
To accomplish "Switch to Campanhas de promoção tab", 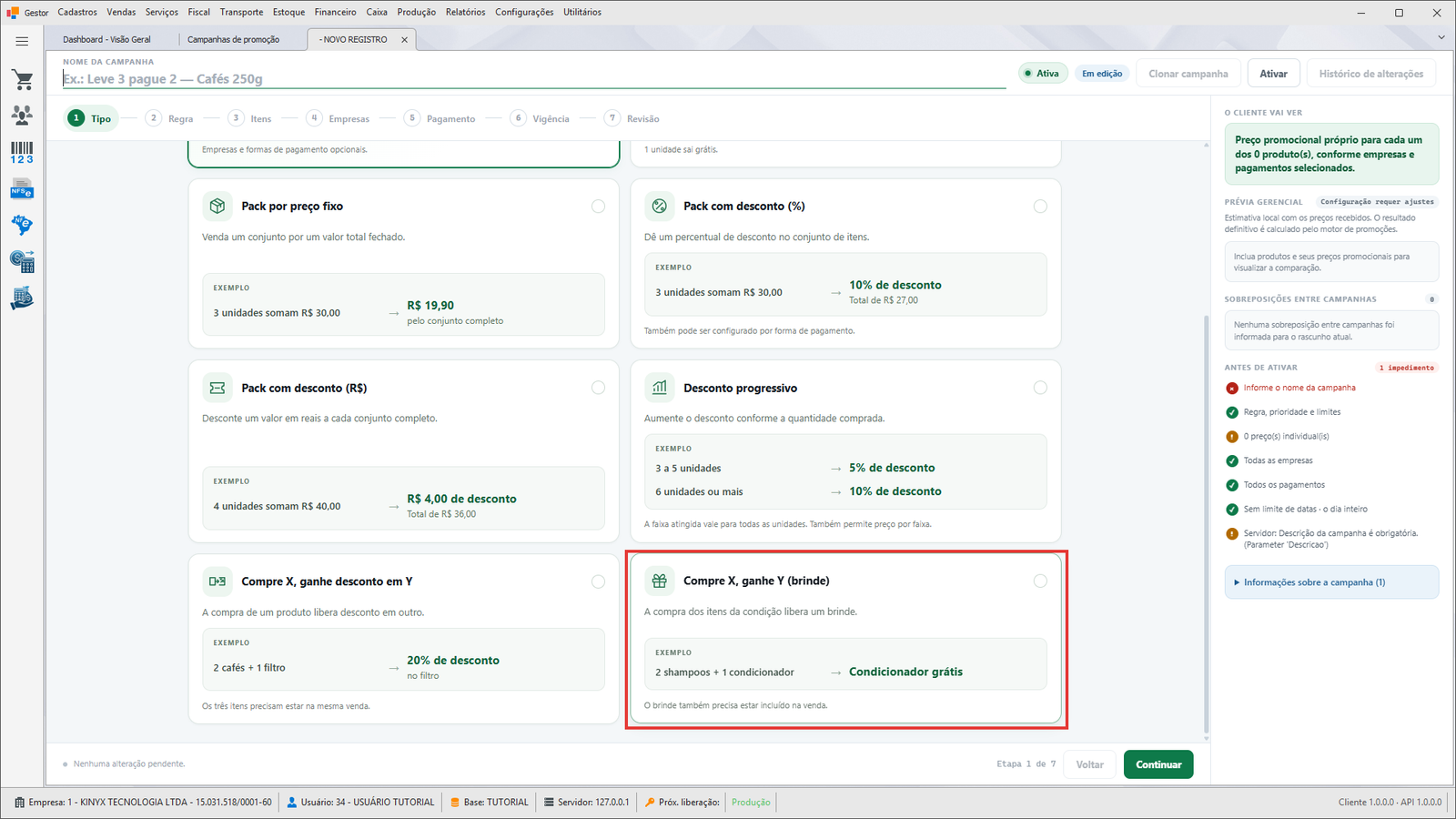I will tap(234, 40).
